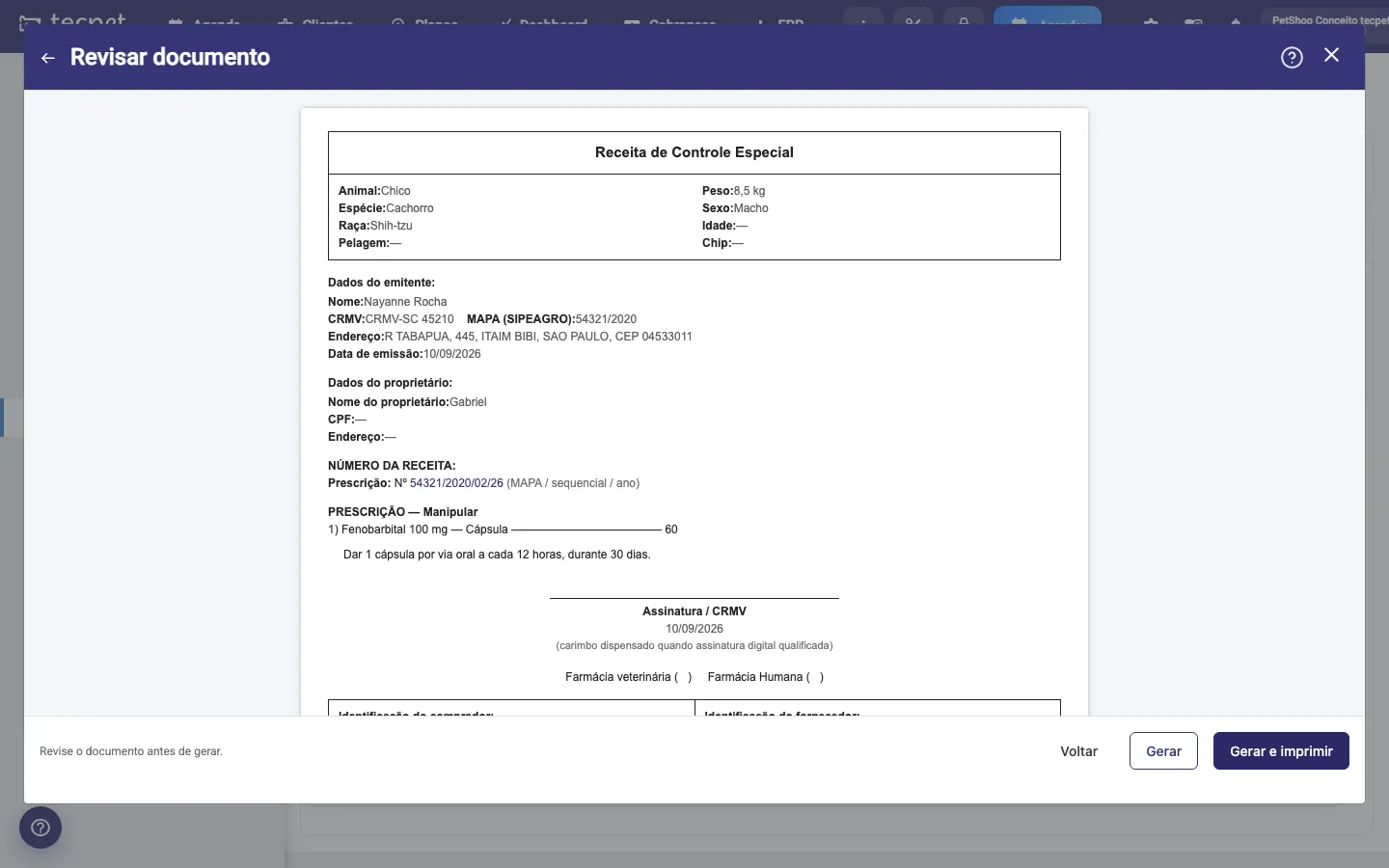This screenshot has width=1389, height=868.
Task: Click the Farmácia veterinária ( ) option
Action: [629, 677]
